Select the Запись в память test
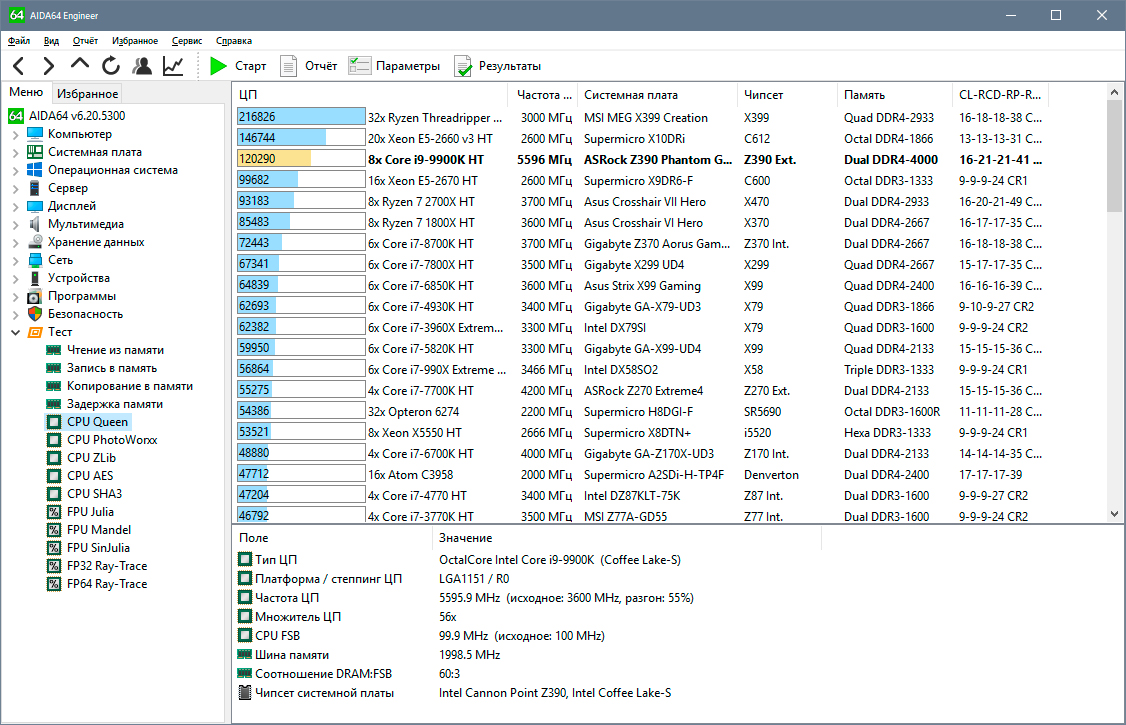The height and width of the screenshot is (725, 1126). (101, 368)
